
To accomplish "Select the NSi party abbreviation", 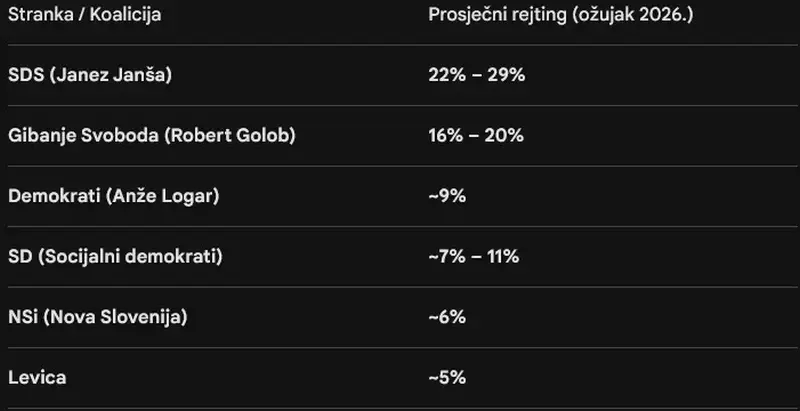I will tap(22, 317).
